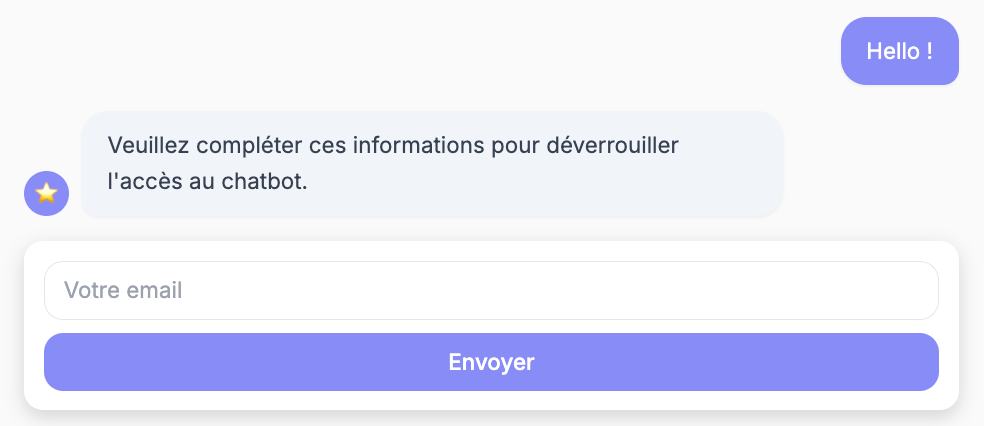Select the user's purple 'Hello !' chat bubble
The height and width of the screenshot is (426, 984).
tap(900, 51)
